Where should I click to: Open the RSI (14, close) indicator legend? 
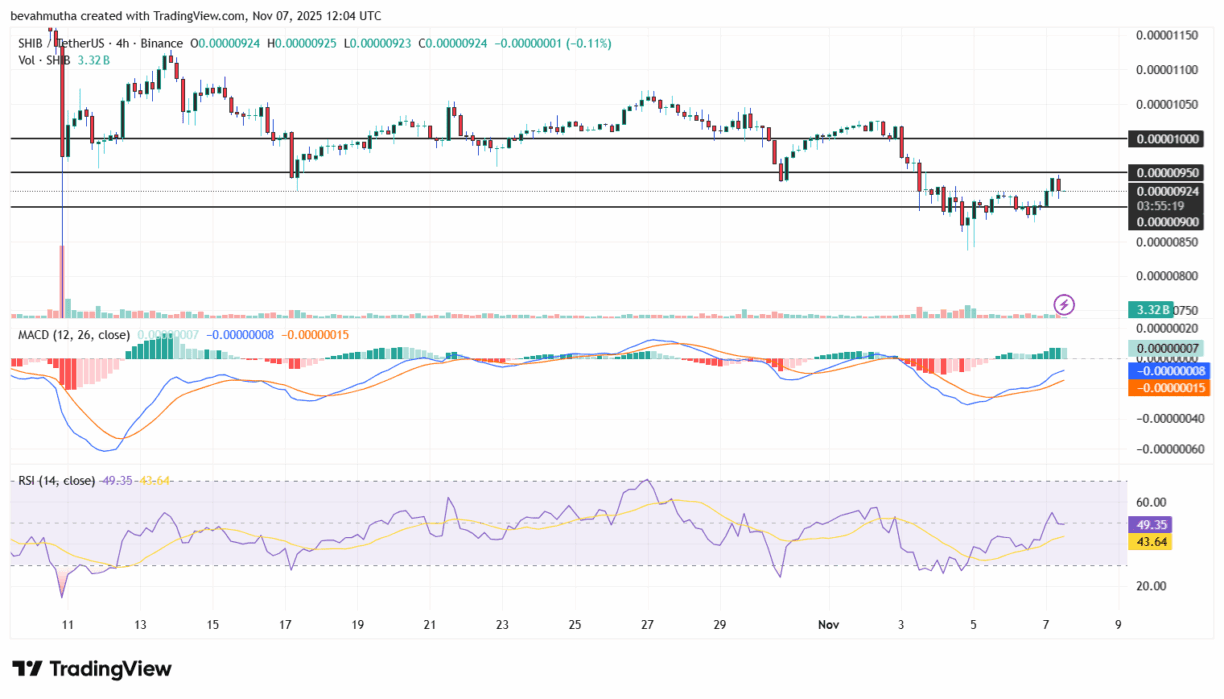click(x=56, y=481)
